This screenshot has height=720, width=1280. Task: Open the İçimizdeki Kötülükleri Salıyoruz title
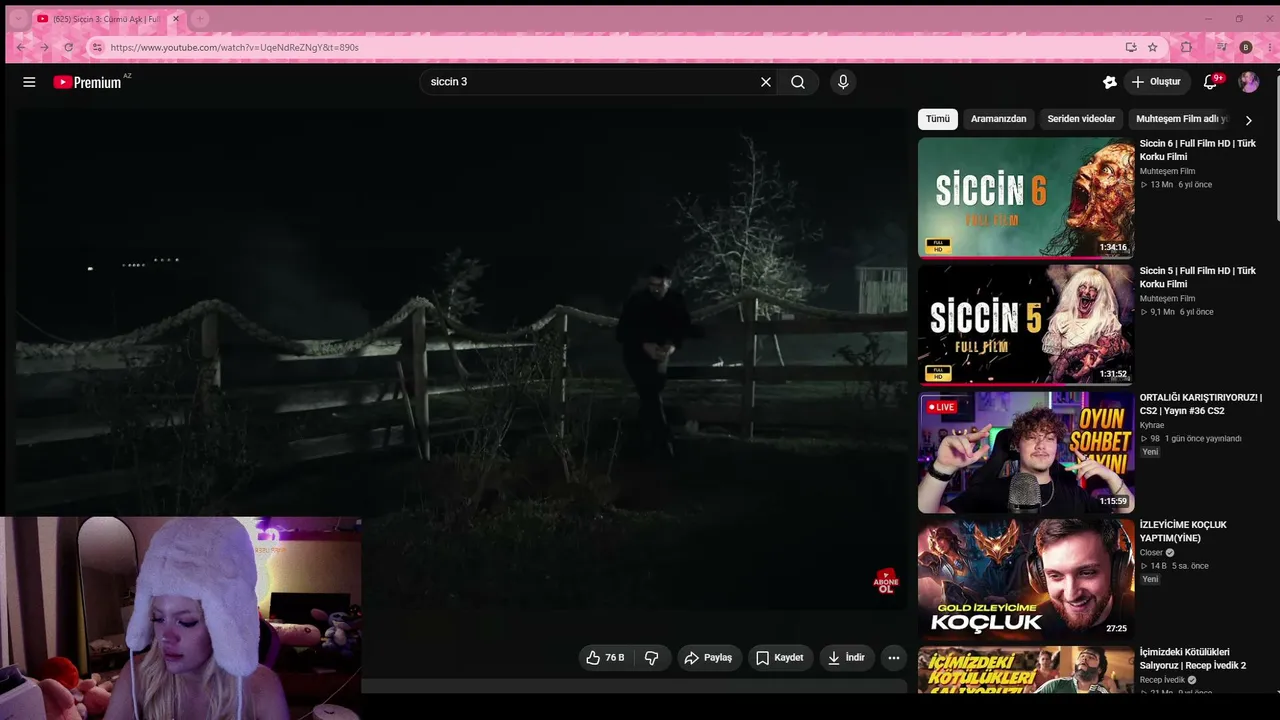[1193, 658]
